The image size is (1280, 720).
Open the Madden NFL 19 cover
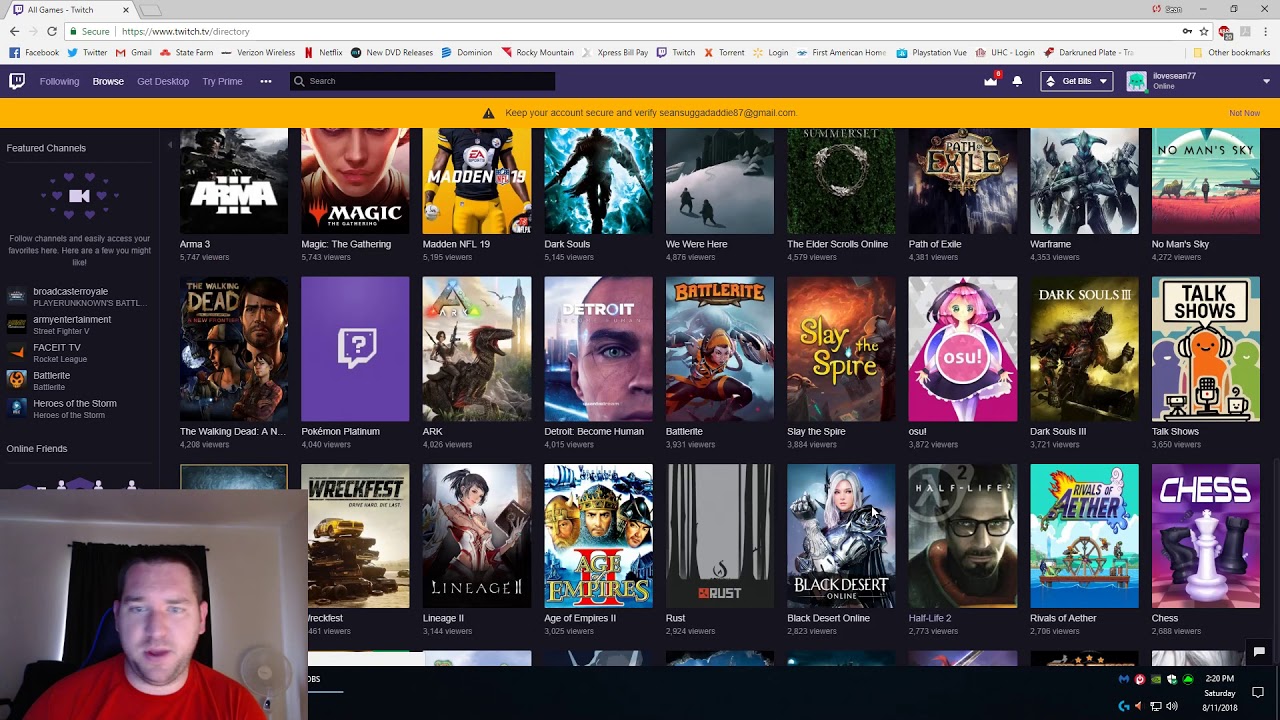(x=477, y=181)
